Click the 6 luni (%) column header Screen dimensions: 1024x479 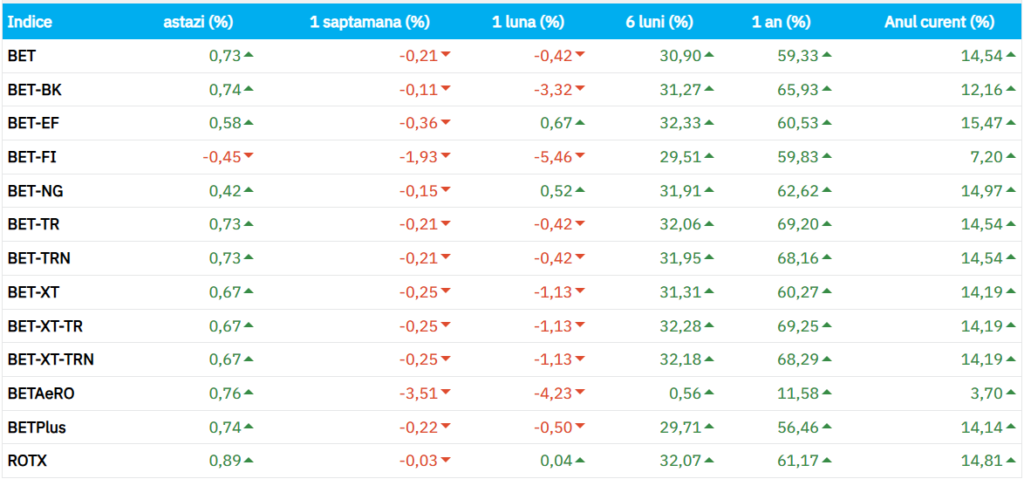coord(661,22)
